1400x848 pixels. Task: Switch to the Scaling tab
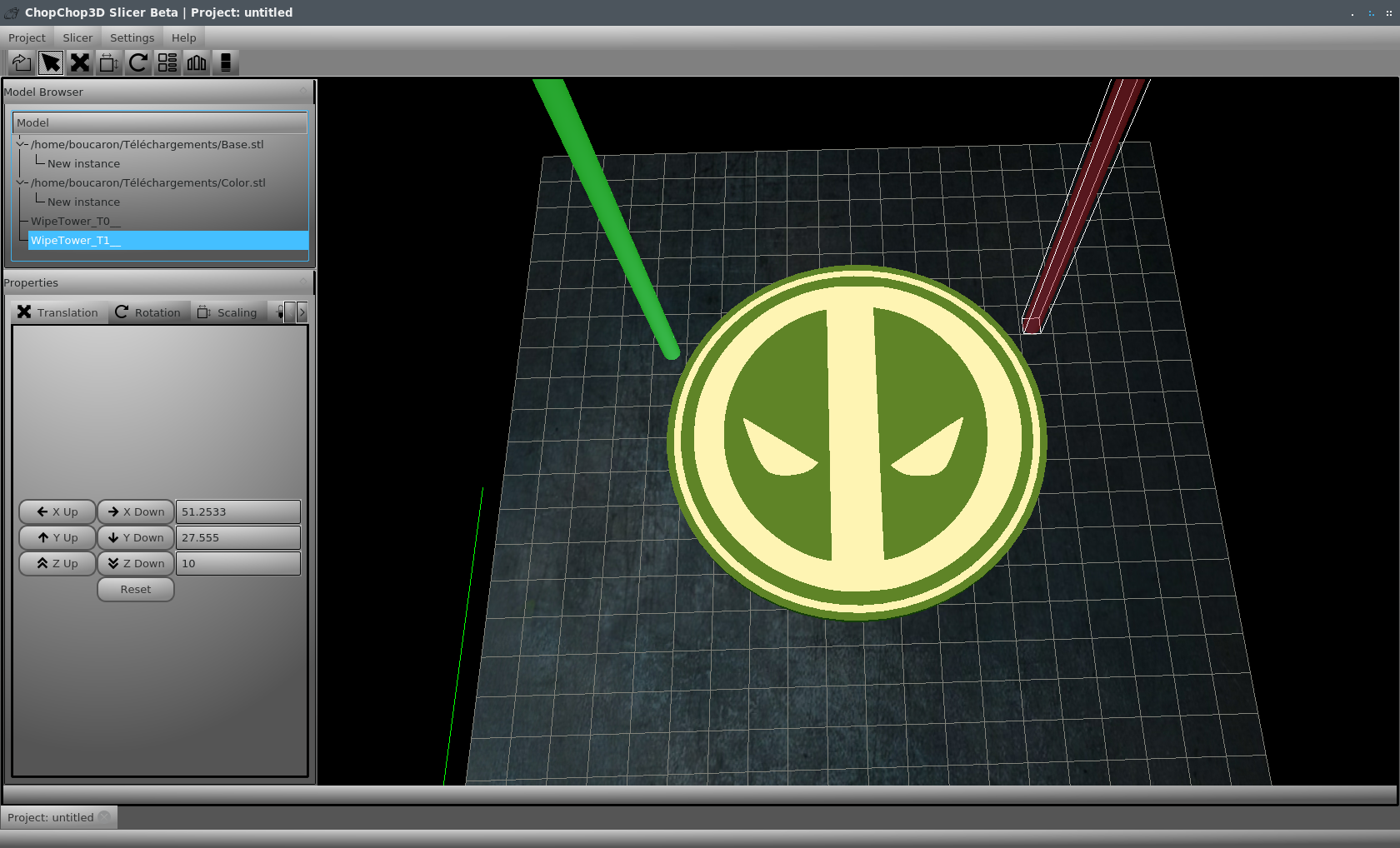(x=228, y=312)
